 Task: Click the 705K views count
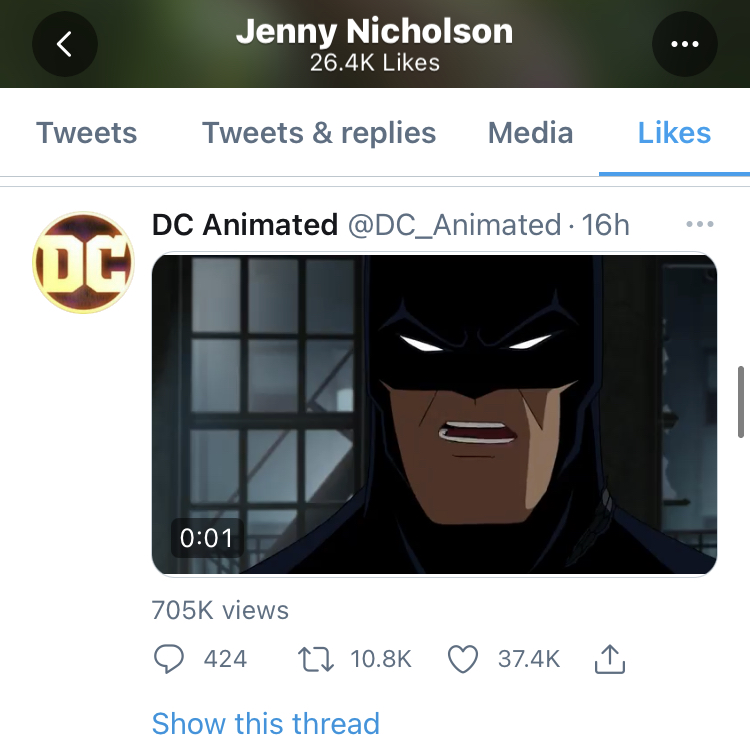[x=220, y=610]
